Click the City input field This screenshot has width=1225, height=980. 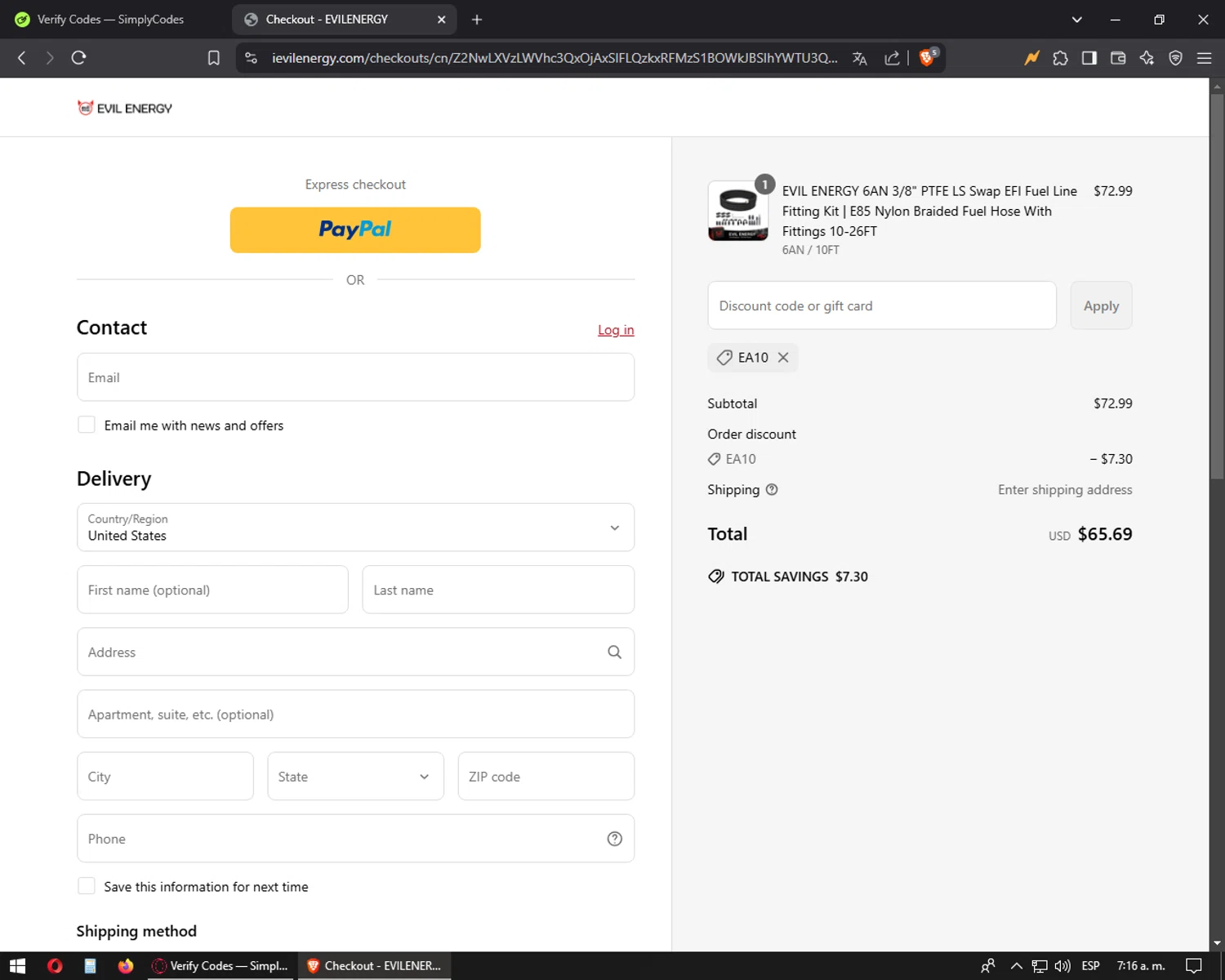[x=165, y=777]
